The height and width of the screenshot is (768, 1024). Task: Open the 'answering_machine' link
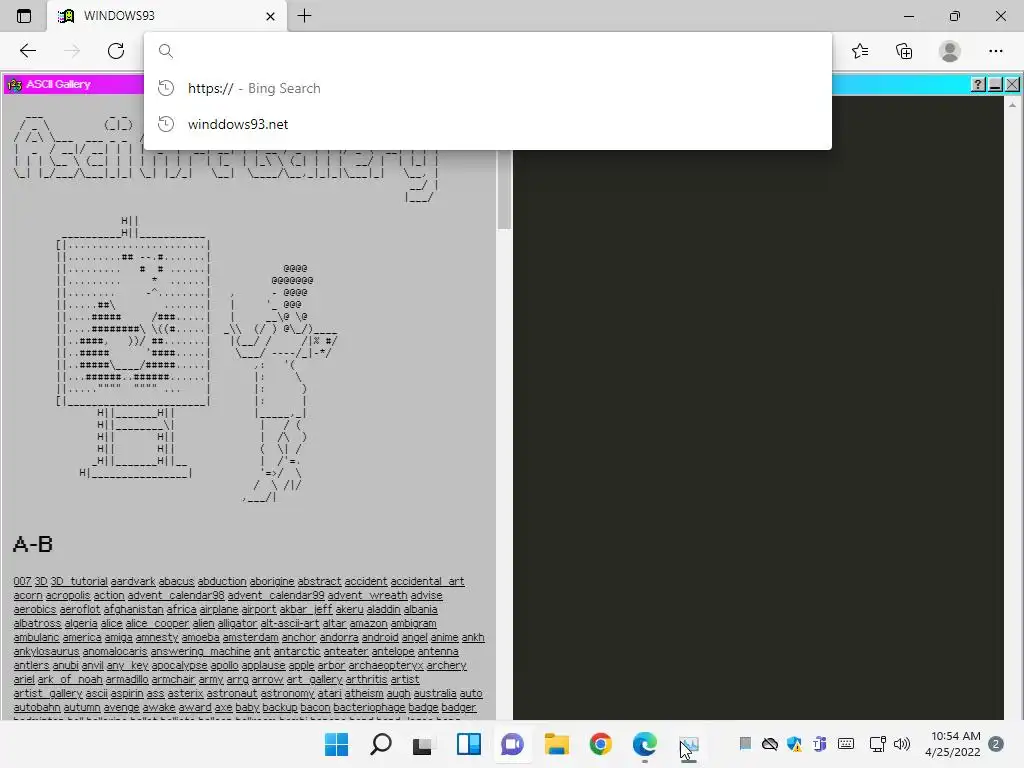click(x=200, y=651)
